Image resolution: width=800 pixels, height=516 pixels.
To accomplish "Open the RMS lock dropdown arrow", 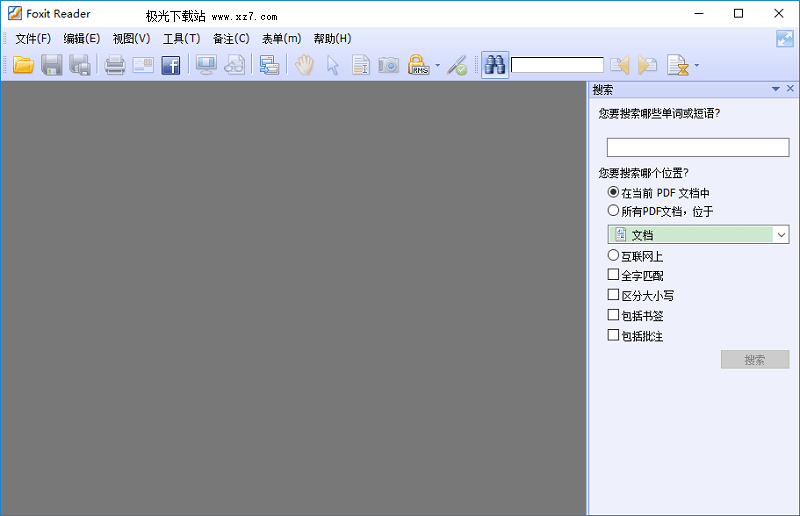I will coord(438,65).
